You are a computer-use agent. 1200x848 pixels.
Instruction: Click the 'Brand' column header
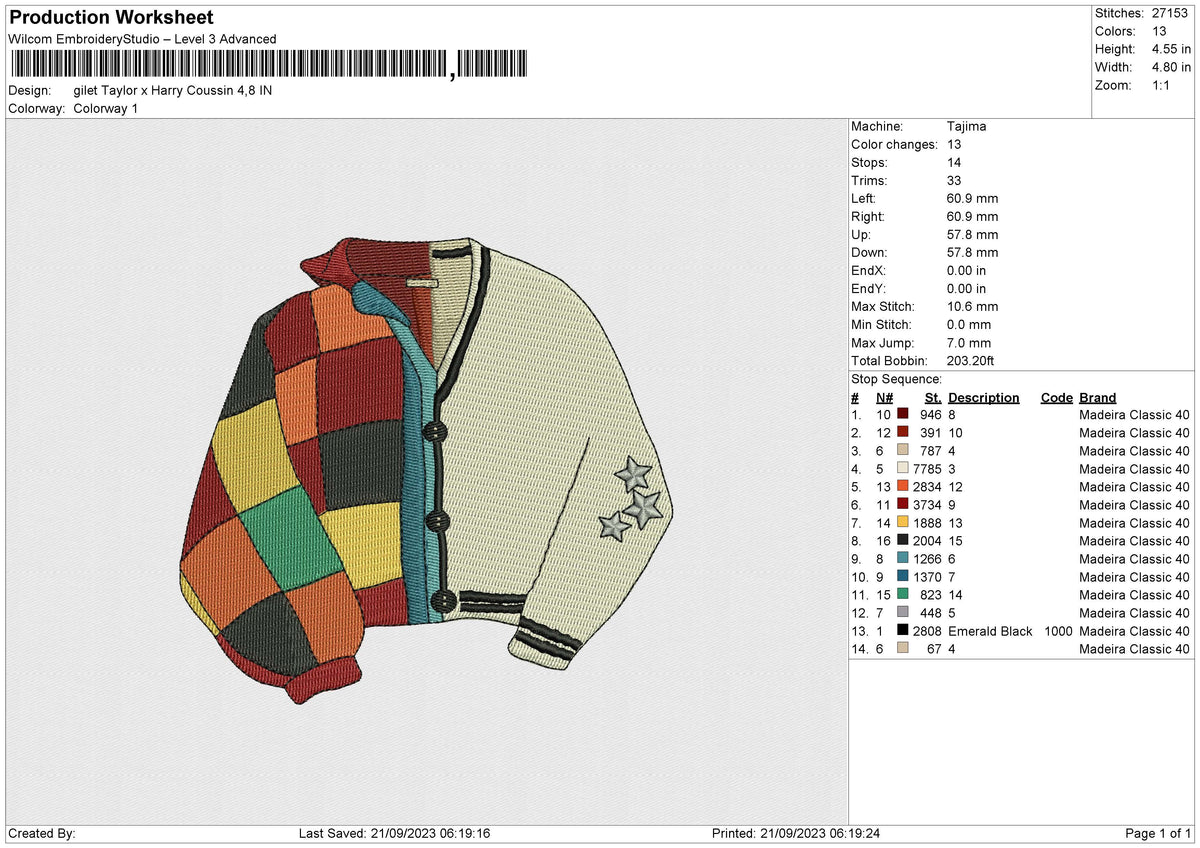(x=1098, y=397)
